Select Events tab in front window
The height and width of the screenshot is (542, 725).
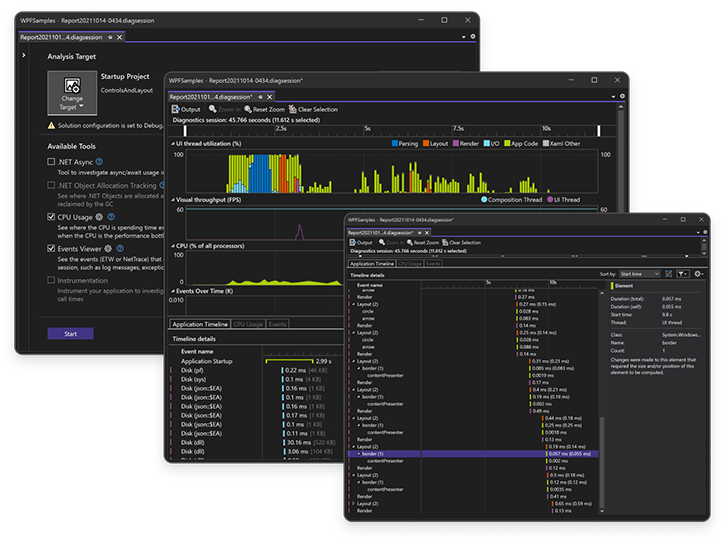(x=433, y=264)
